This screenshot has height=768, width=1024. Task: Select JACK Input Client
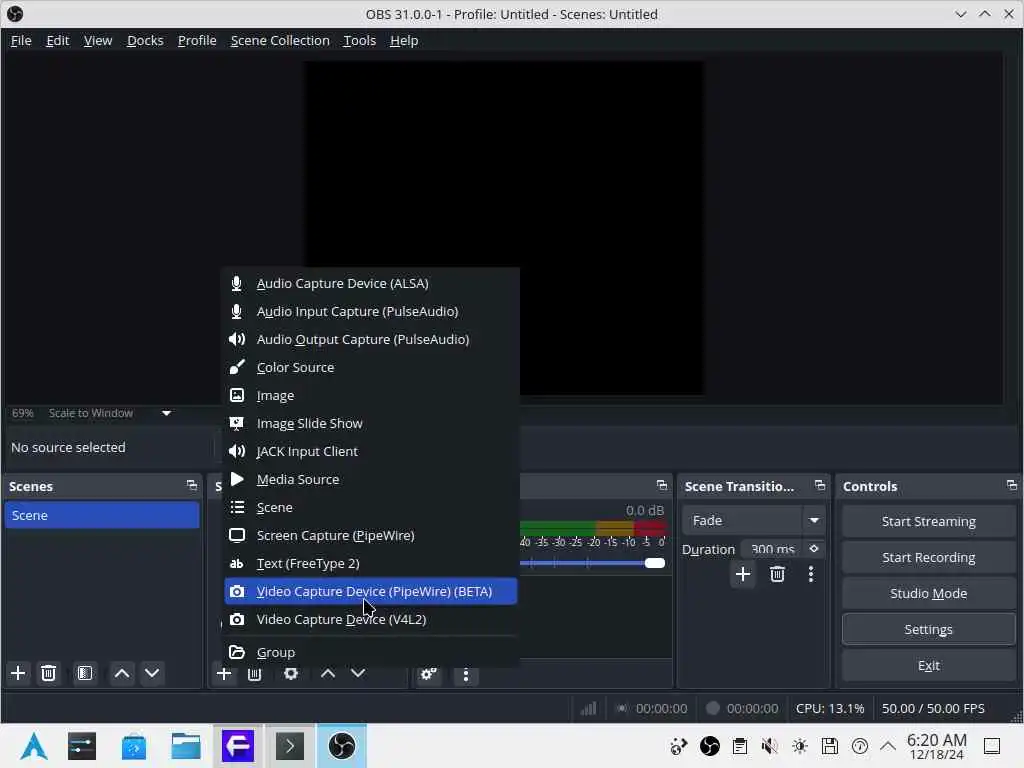point(370,451)
